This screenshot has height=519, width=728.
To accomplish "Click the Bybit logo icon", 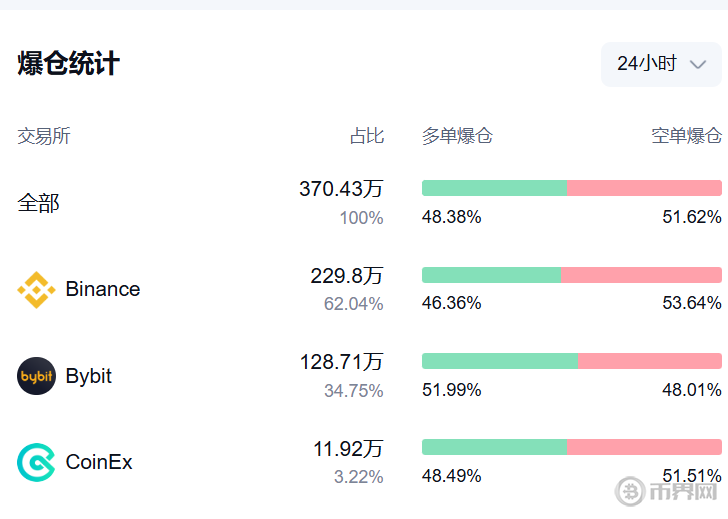I will [37, 376].
